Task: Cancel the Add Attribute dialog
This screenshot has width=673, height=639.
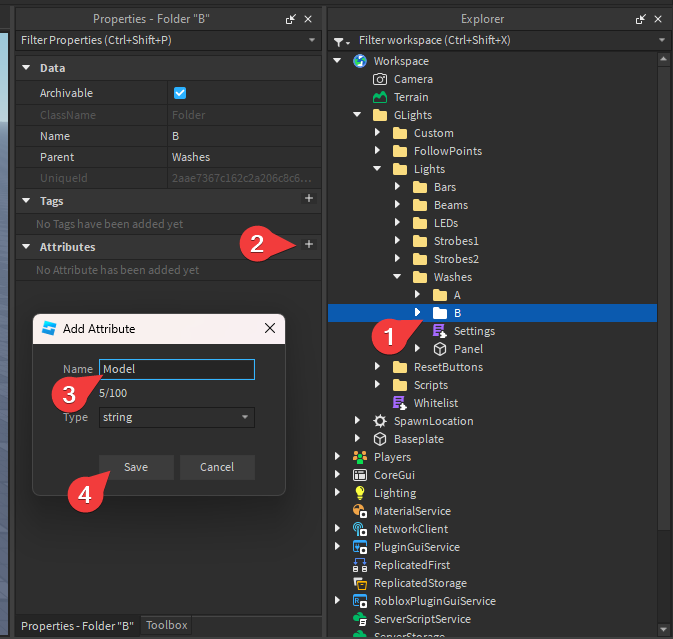Action: pos(217,467)
